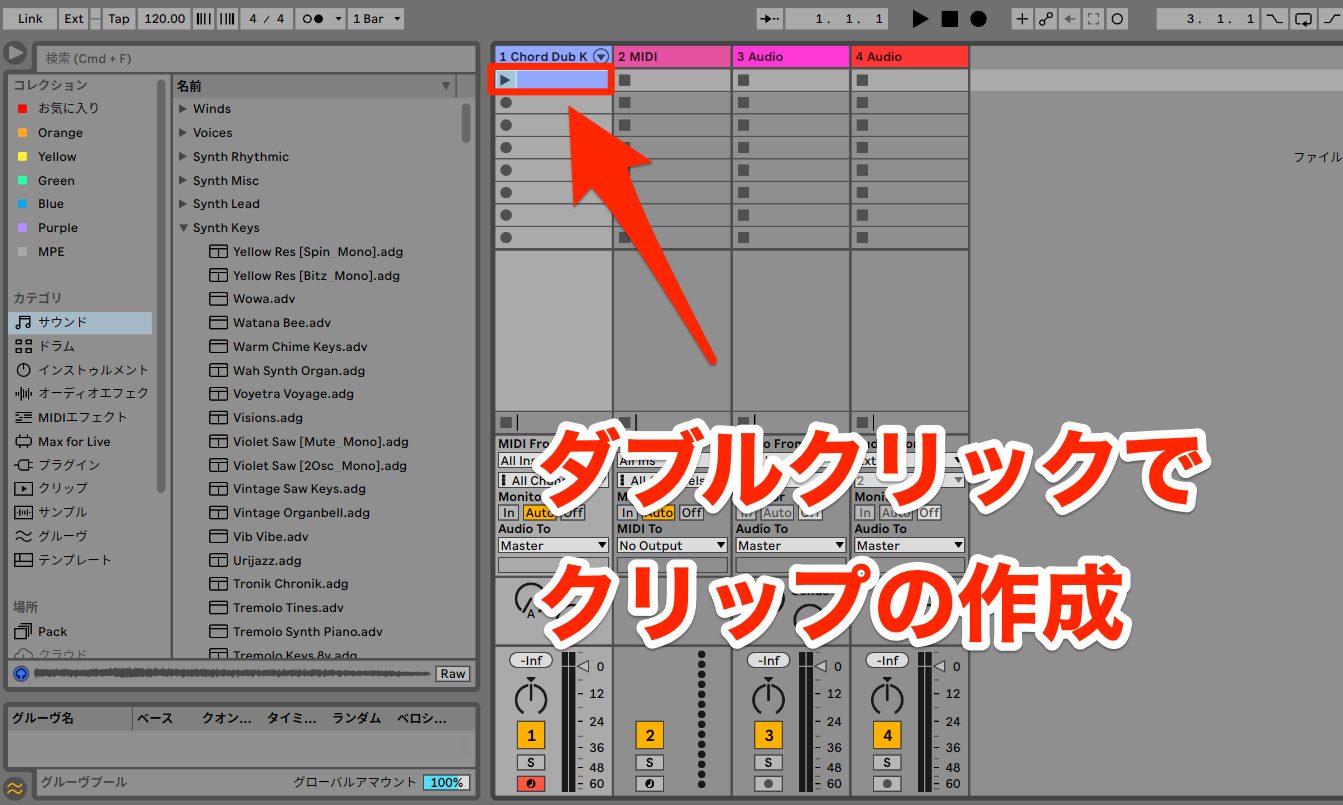Screen dimensions: 1343x805
Task: Arm track 3 Audio for recording
Action: point(768,783)
